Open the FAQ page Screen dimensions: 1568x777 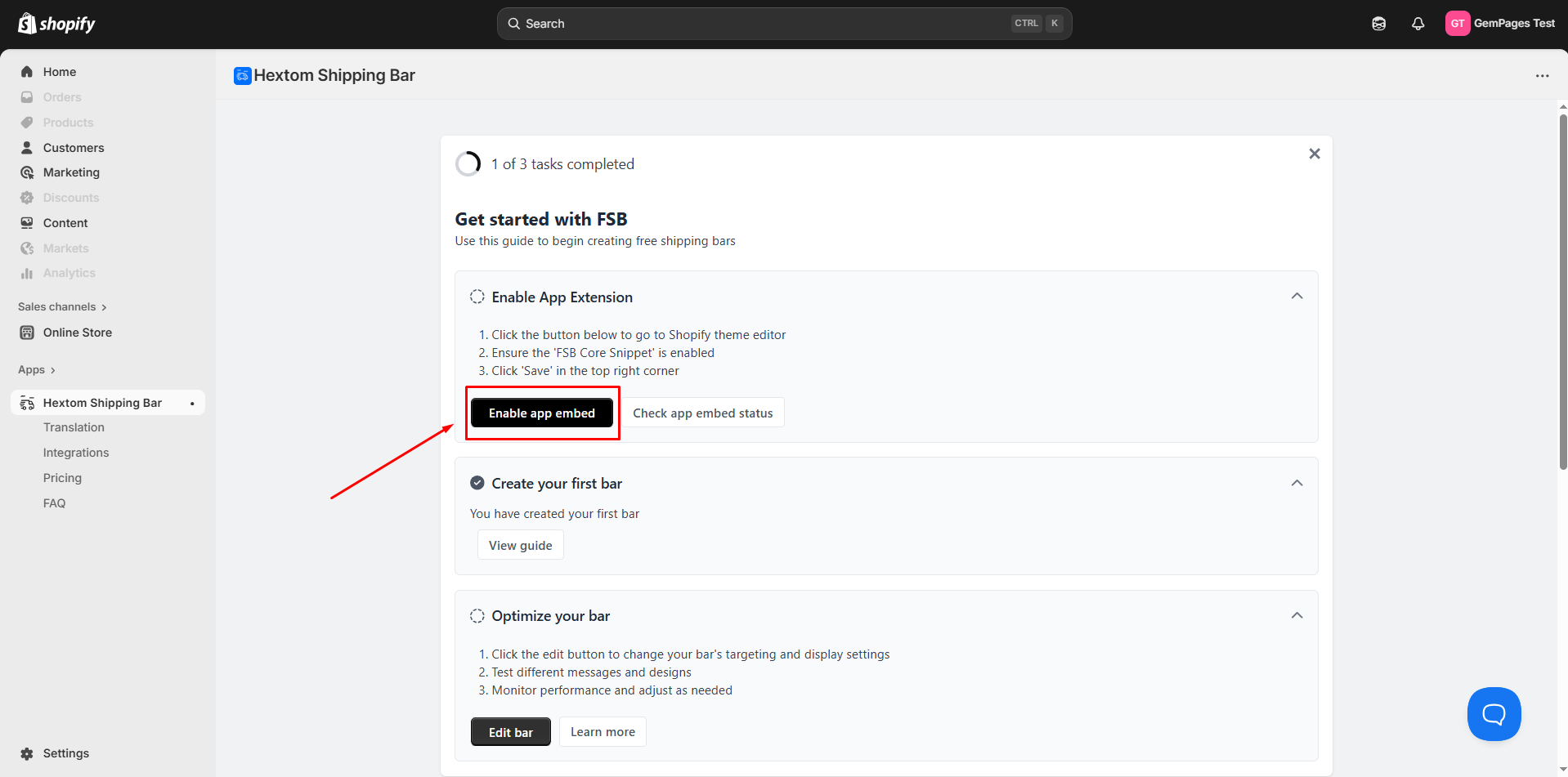point(54,503)
